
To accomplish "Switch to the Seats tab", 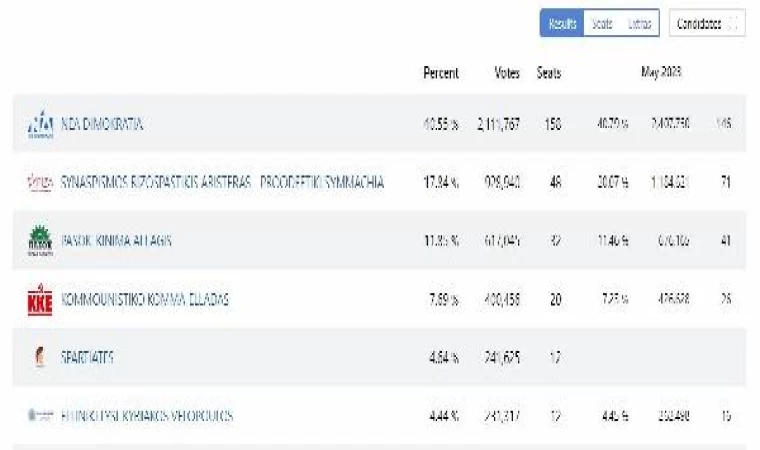I will pos(602,24).
